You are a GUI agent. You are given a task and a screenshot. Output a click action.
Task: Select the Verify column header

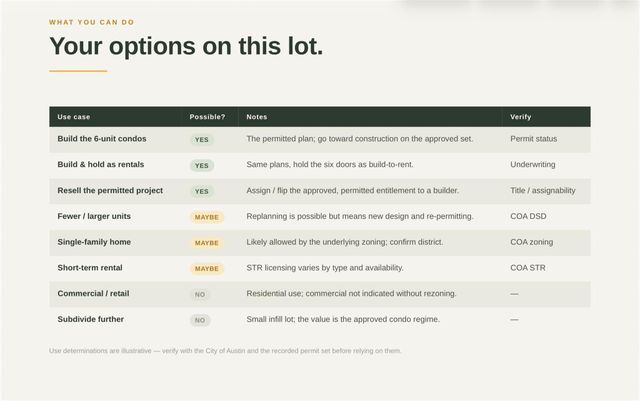point(521,117)
